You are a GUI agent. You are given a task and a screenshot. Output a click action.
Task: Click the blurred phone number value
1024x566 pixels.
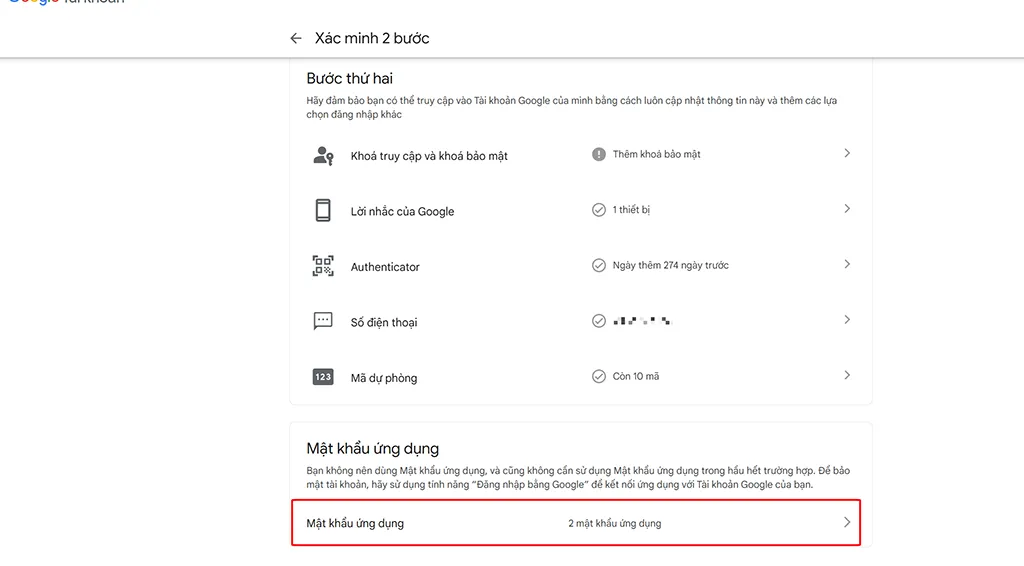643,321
